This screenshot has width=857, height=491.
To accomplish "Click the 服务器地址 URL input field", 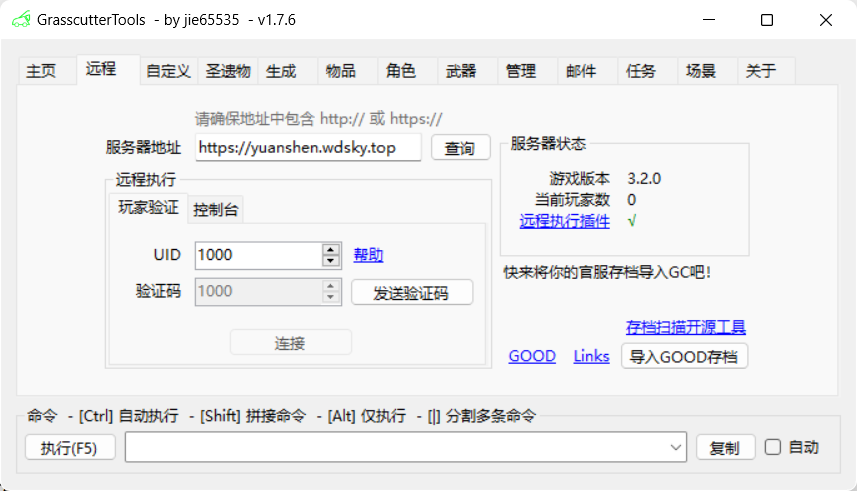I will tap(307, 148).
